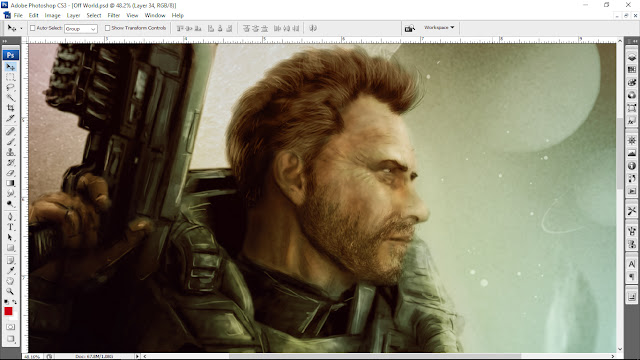The image size is (640, 360).
Task: Click Align Top Edges button
Action: click(180, 28)
